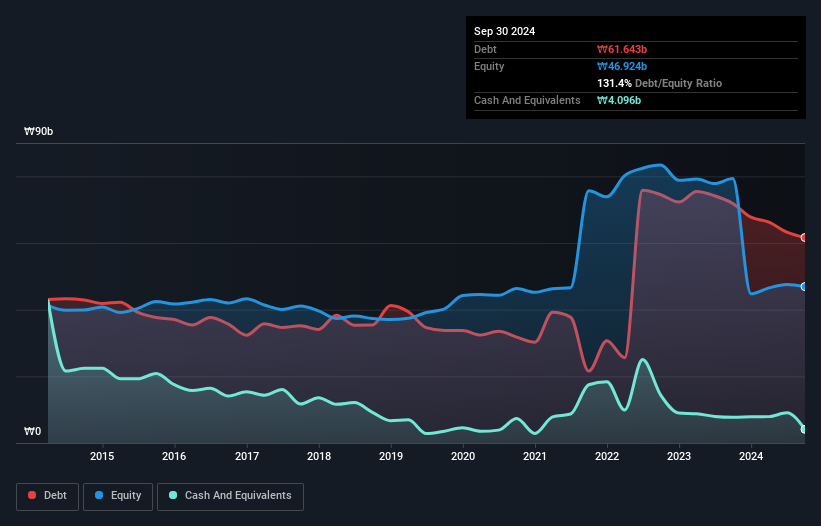
Task: Click the Equity row label in tooltip
Action: click(x=489, y=66)
